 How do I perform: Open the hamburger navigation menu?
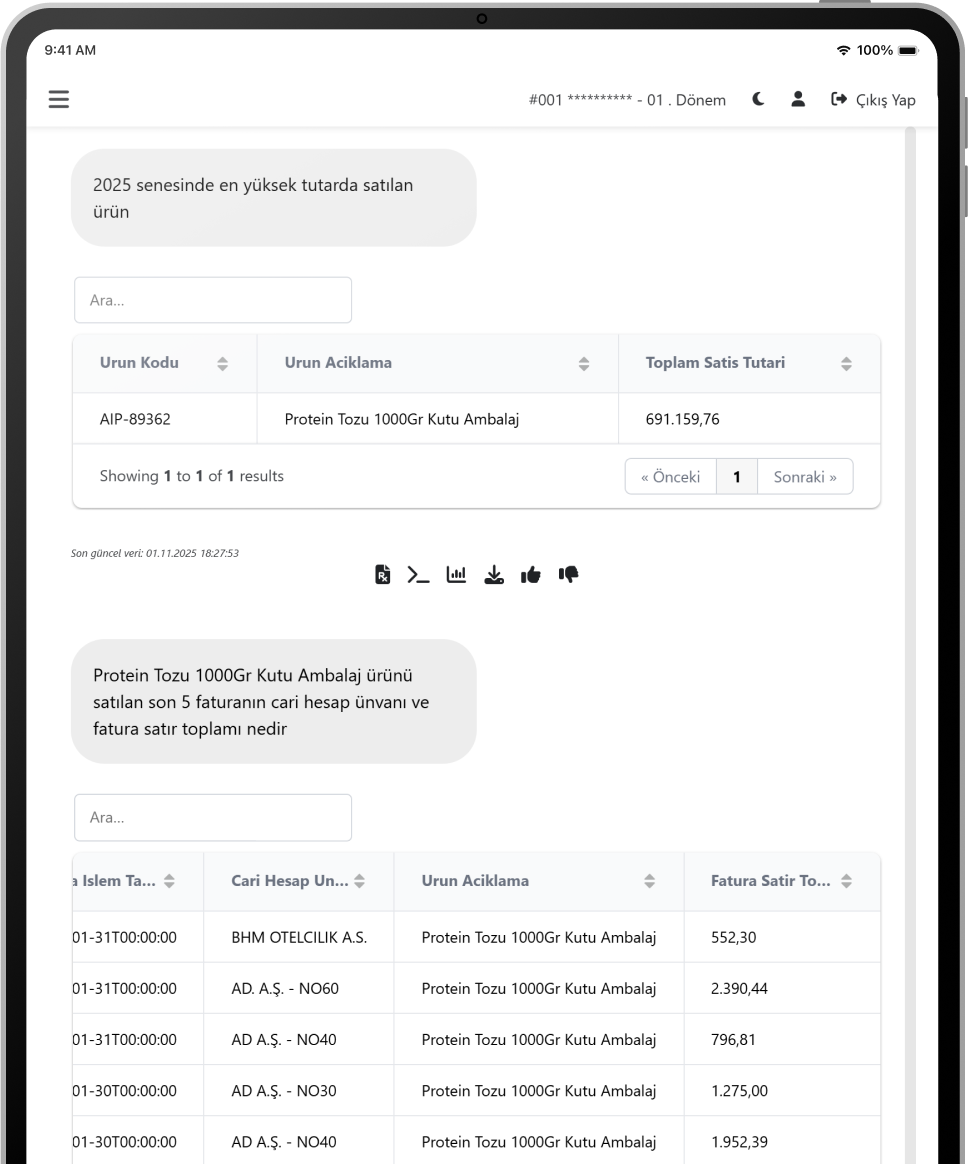[x=59, y=99]
